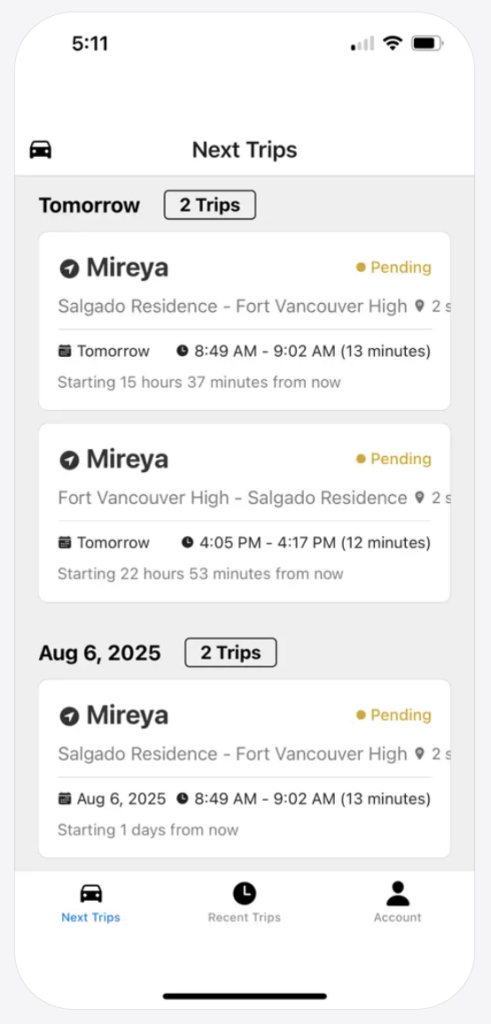Go to the Account tab

398,903
